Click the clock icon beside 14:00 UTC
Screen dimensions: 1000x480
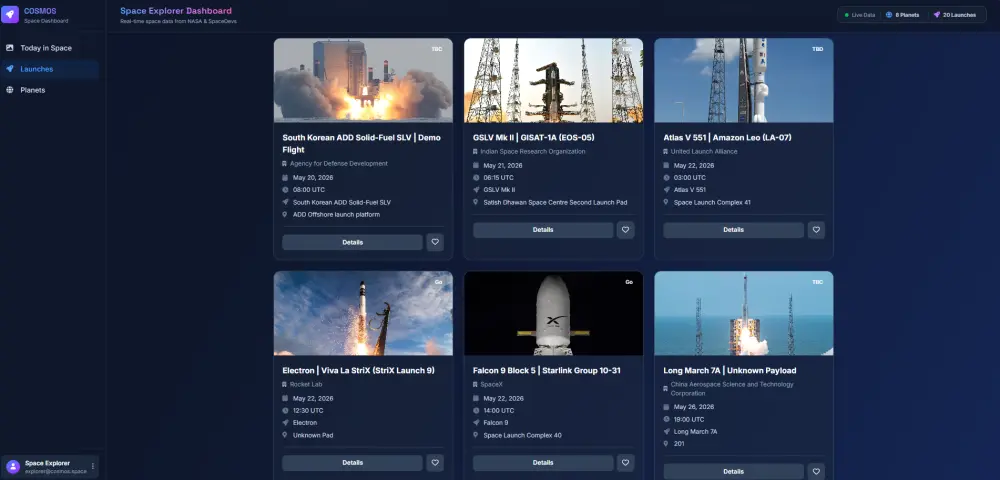click(x=476, y=411)
